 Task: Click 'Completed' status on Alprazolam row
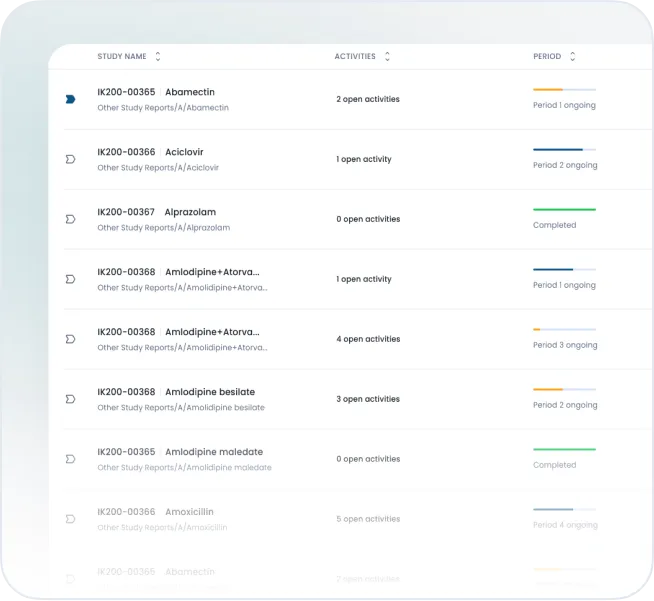click(554, 225)
